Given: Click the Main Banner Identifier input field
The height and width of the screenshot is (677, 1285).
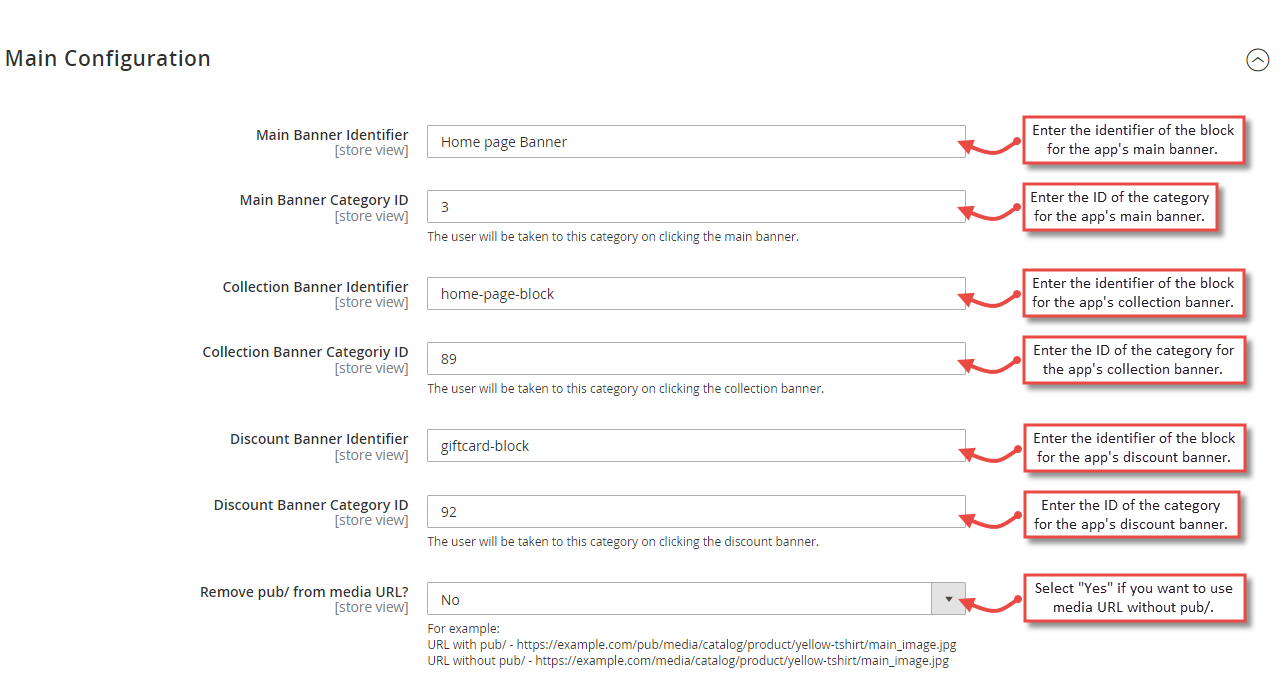Looking at the screenshot, I should [x=696, y=142].
